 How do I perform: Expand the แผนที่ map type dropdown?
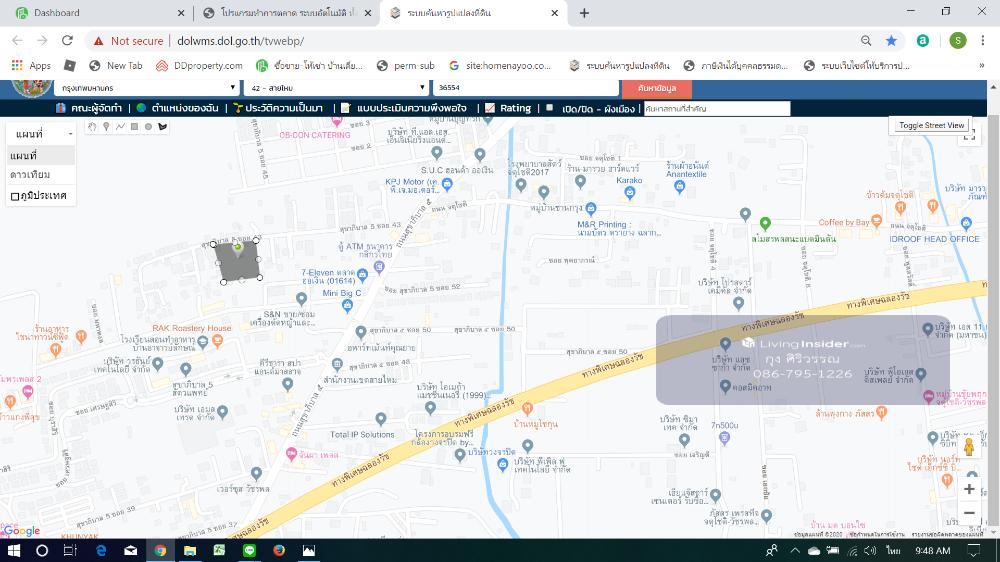coord(41,134)
